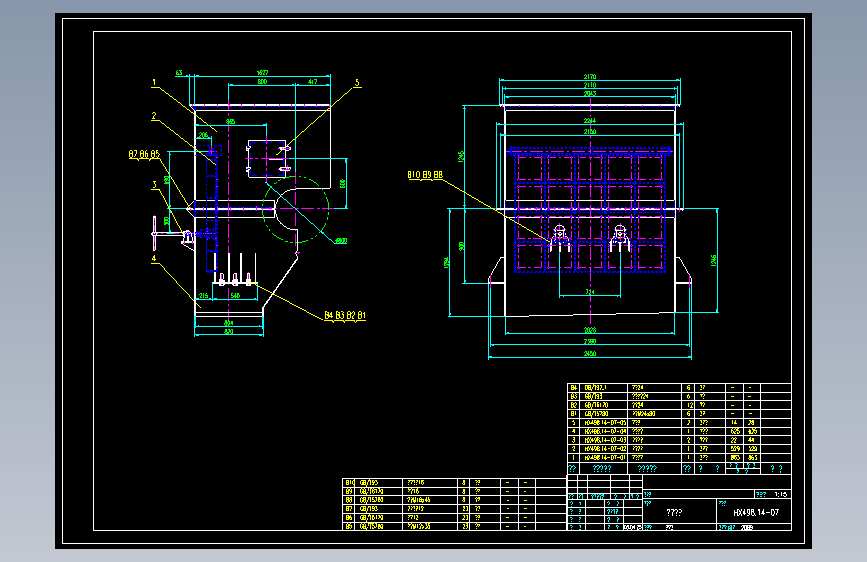Click the 2170 top width dimension
The image size is (867, 562).
pos(590,76)
